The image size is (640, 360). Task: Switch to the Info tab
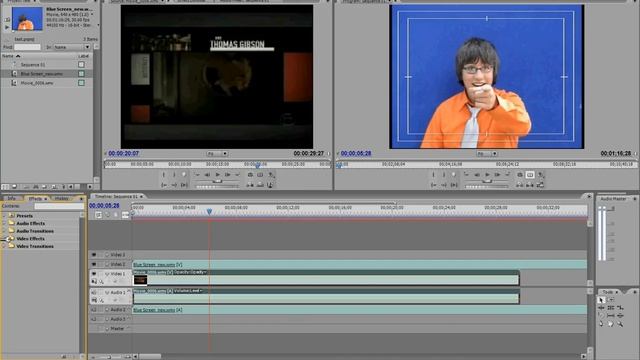pyautogui.click(x=12, y=198)
